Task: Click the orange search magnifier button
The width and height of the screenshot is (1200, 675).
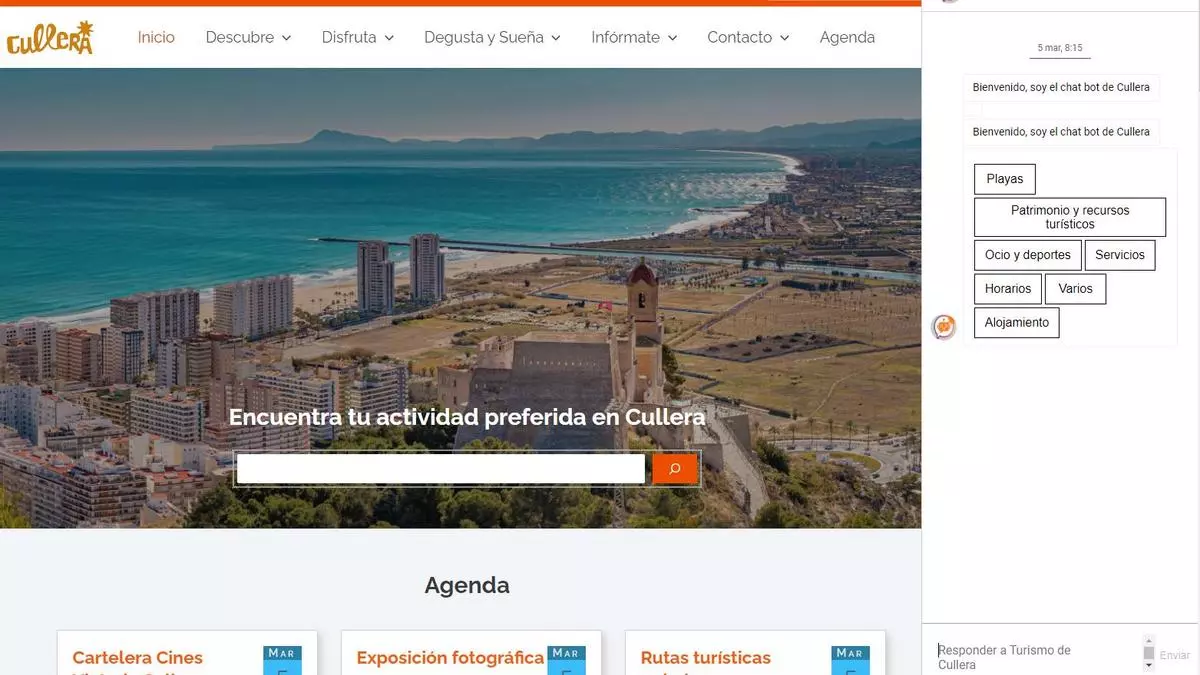Action: coord(675,469)
